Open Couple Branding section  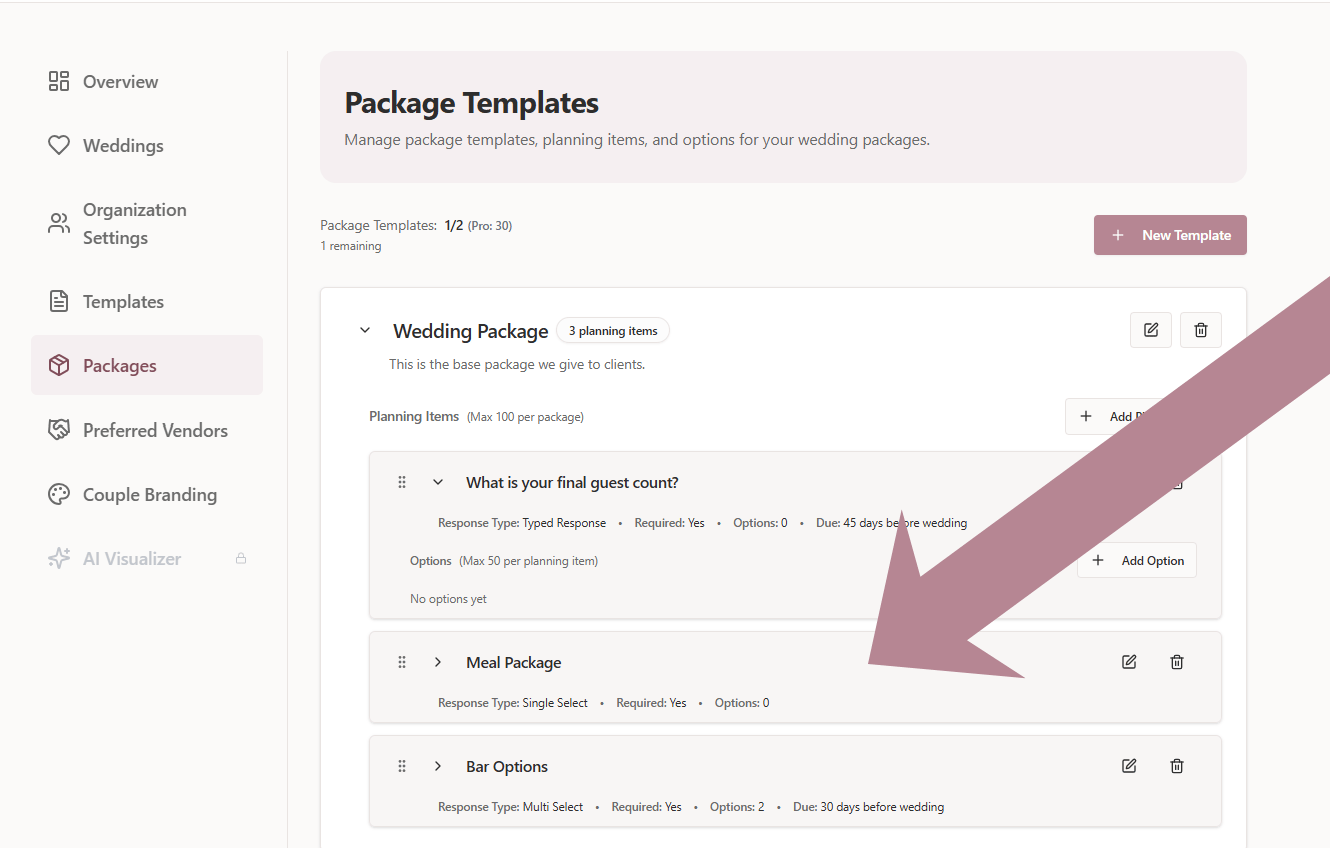click(x=149, y=495)
